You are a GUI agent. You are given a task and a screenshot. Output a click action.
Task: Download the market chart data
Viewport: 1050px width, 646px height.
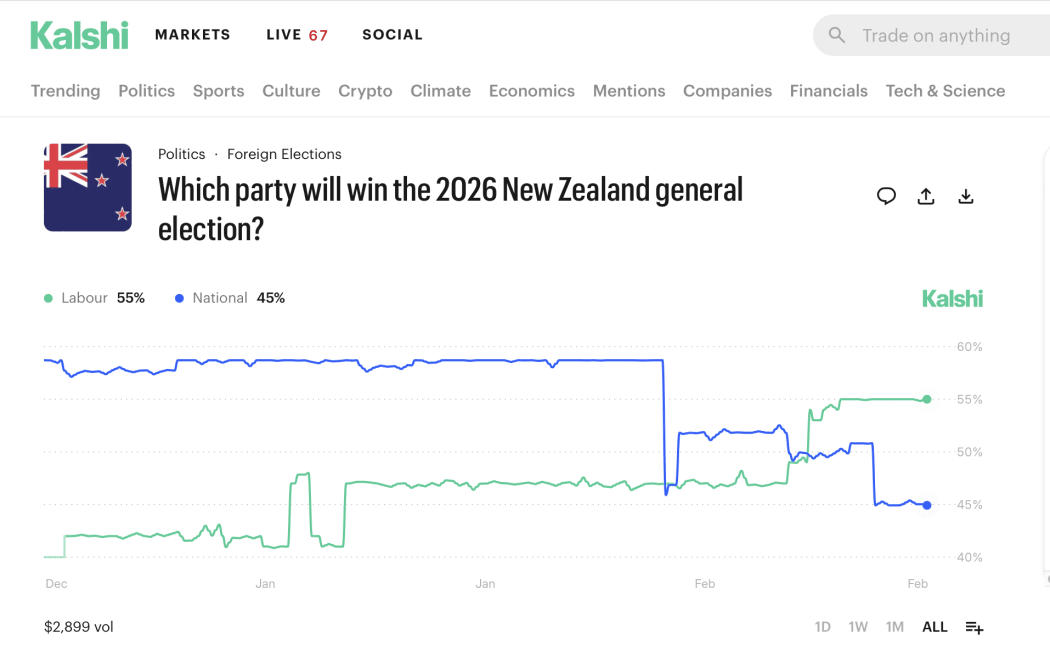966,196
